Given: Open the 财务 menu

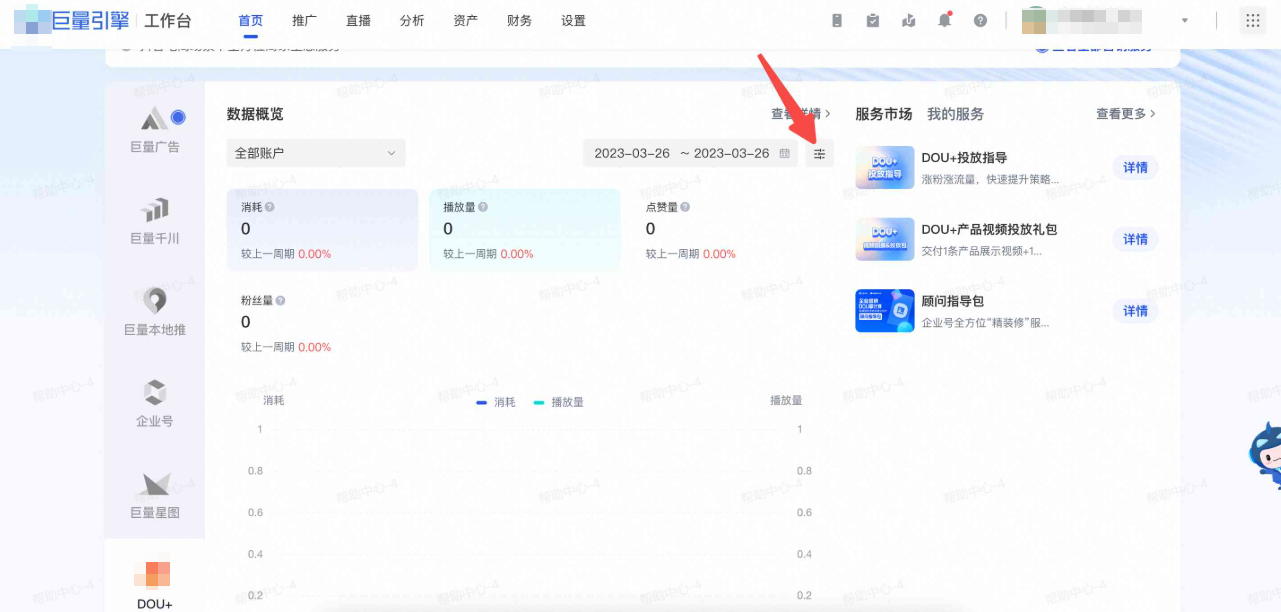Looking at the screenshot, I should 519,20.
